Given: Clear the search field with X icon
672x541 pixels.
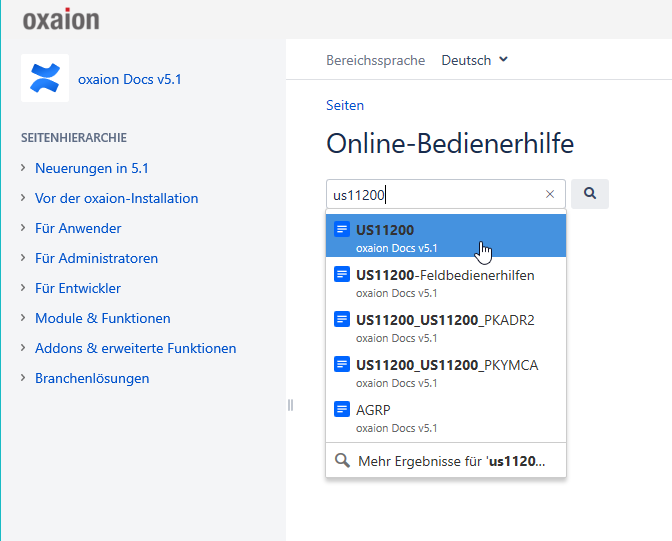Looking at the screenshot, I should pyautogui.click(x=549, y=194).
